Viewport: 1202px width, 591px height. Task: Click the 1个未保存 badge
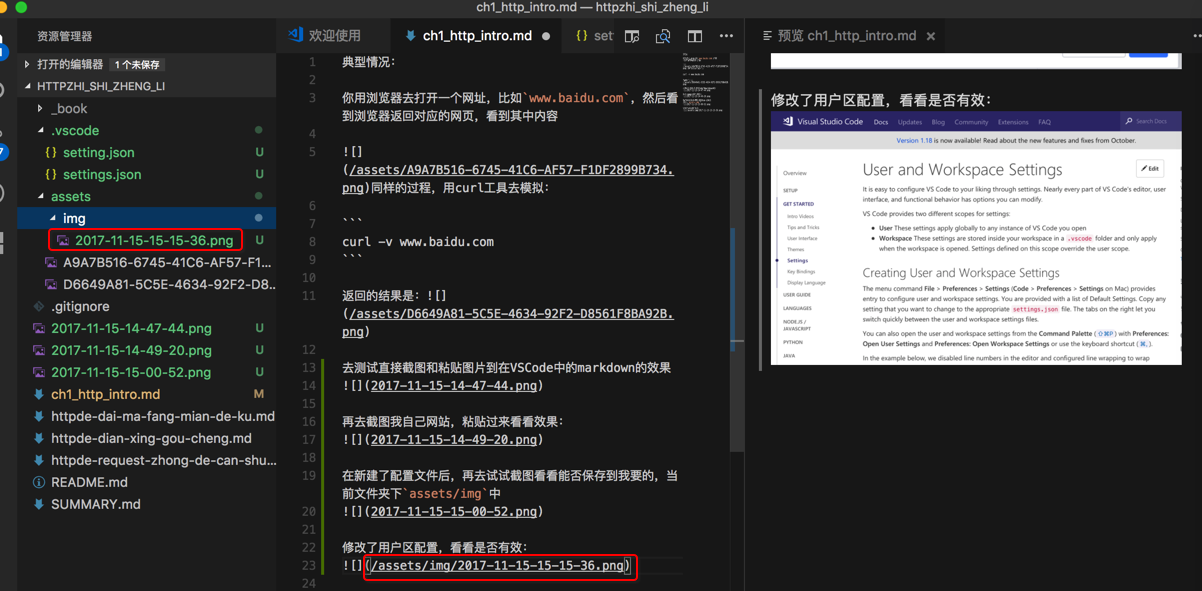[137, 64]
